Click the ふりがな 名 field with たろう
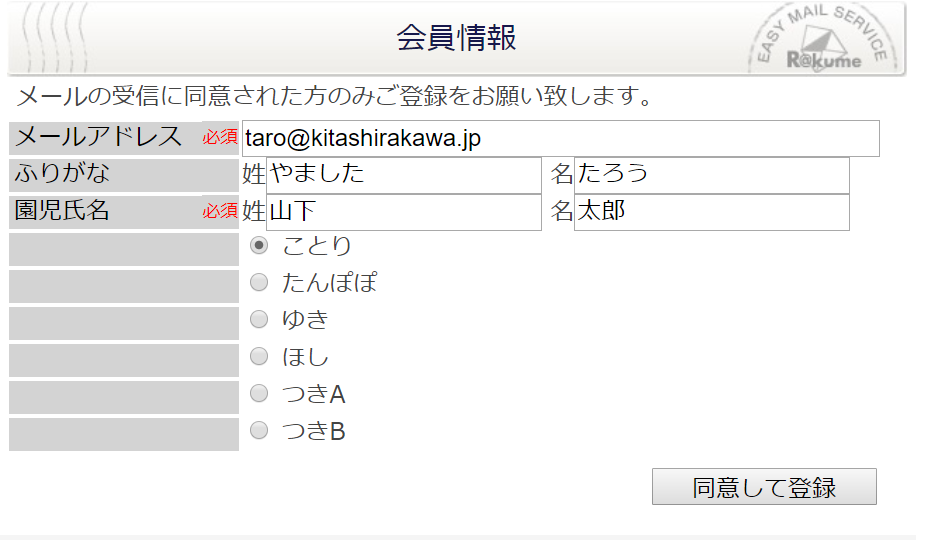Screen dimensions: 940x544 point(712,175)
